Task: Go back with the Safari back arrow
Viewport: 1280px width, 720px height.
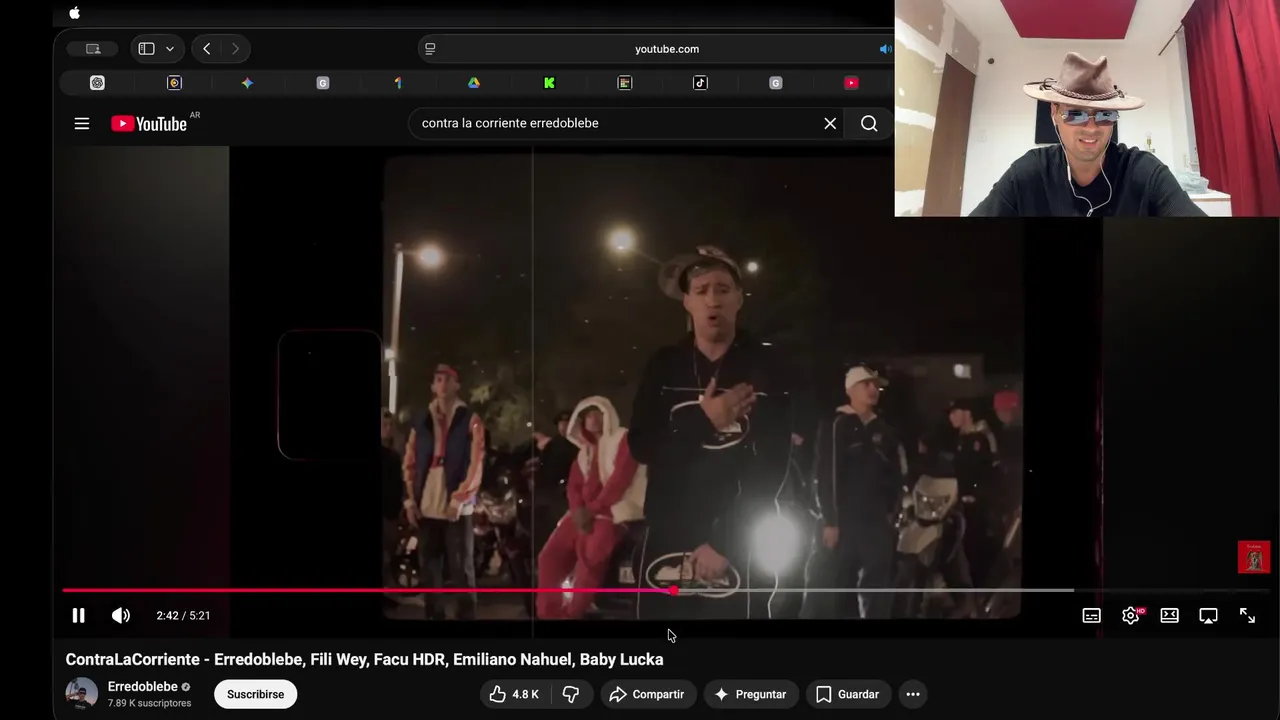Action: coord(206,48)
